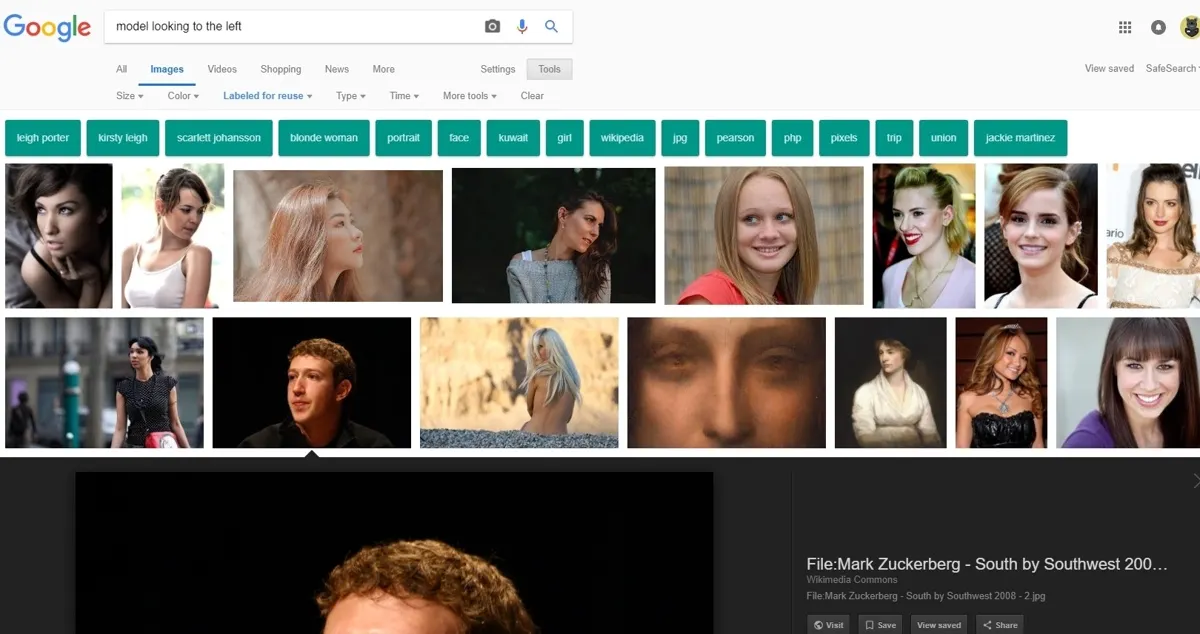This screenshot has height=634, width=1200.
Task: Click the large preview image
Action: tap(394, 553)
